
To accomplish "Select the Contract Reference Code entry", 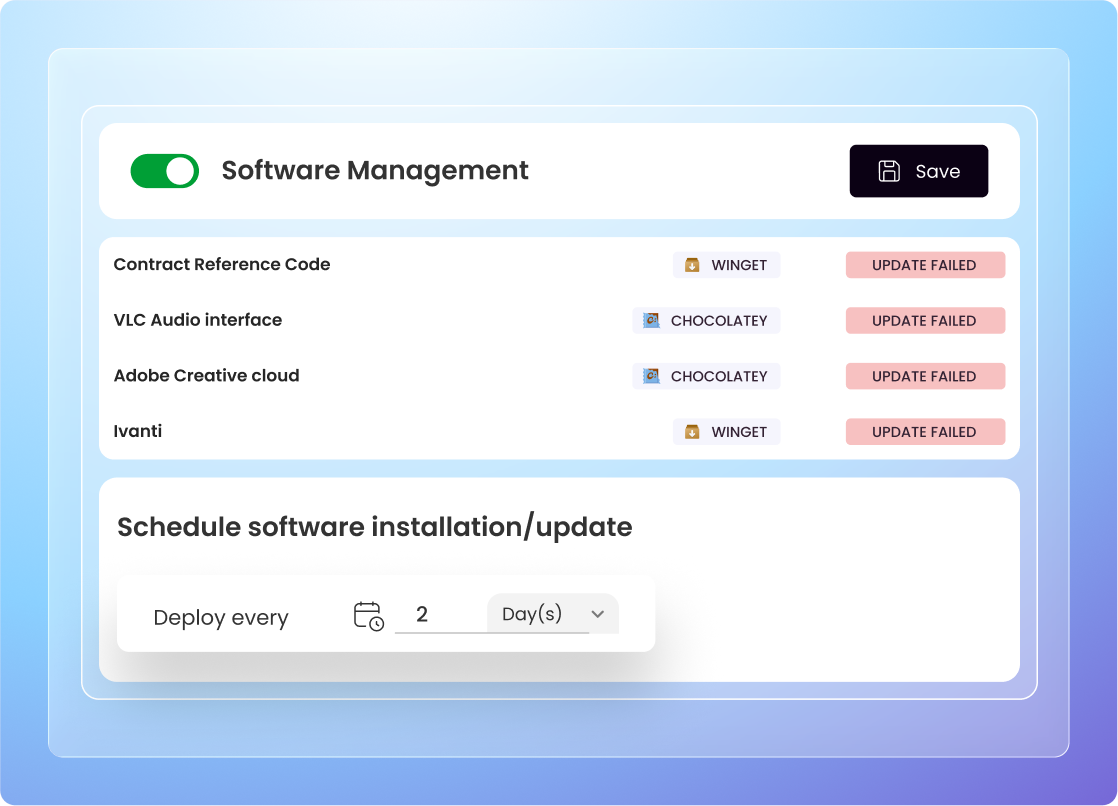I will [x=222, y=265].
